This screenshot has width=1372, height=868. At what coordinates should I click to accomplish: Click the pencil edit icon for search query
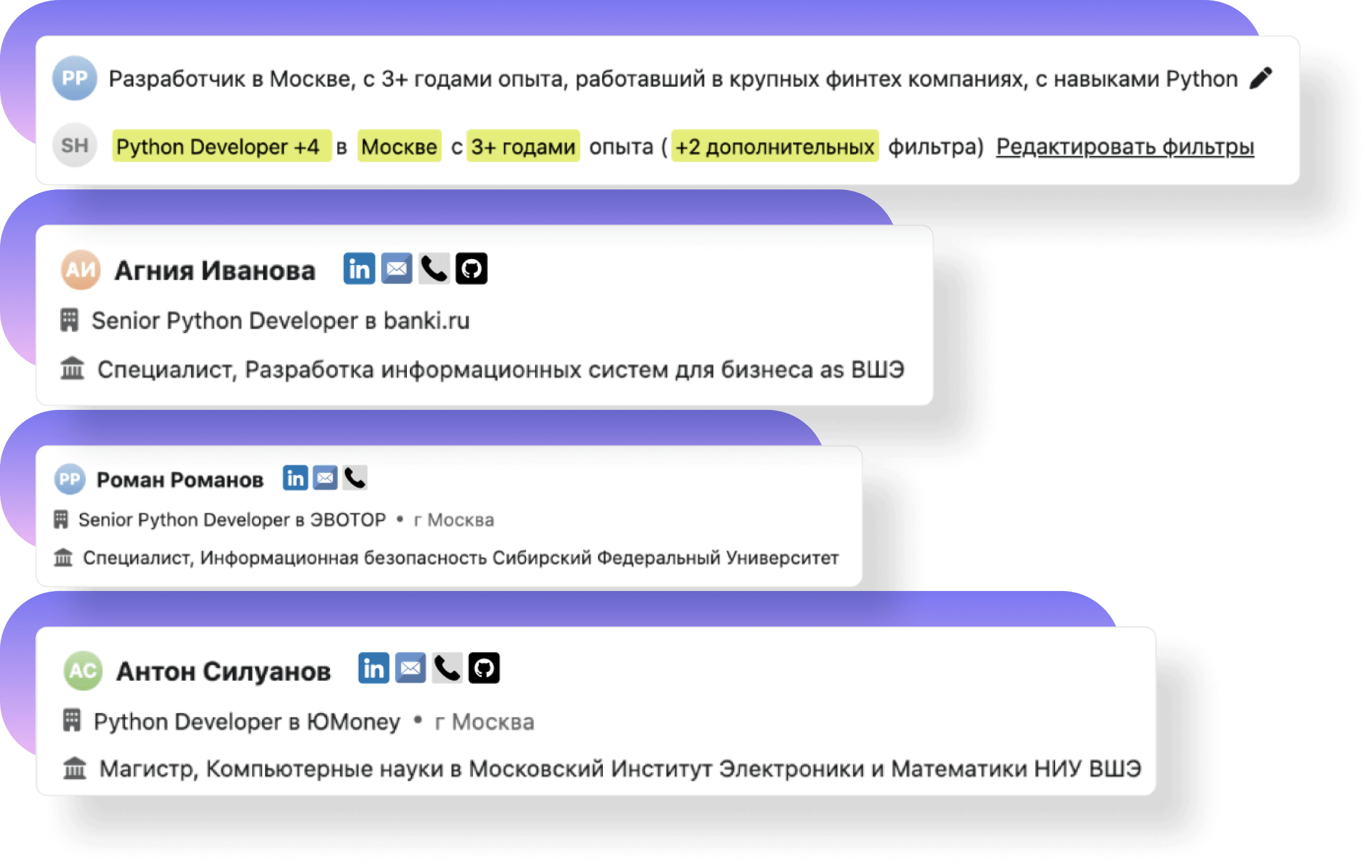pyautogui.click(x=1260, y=78)
